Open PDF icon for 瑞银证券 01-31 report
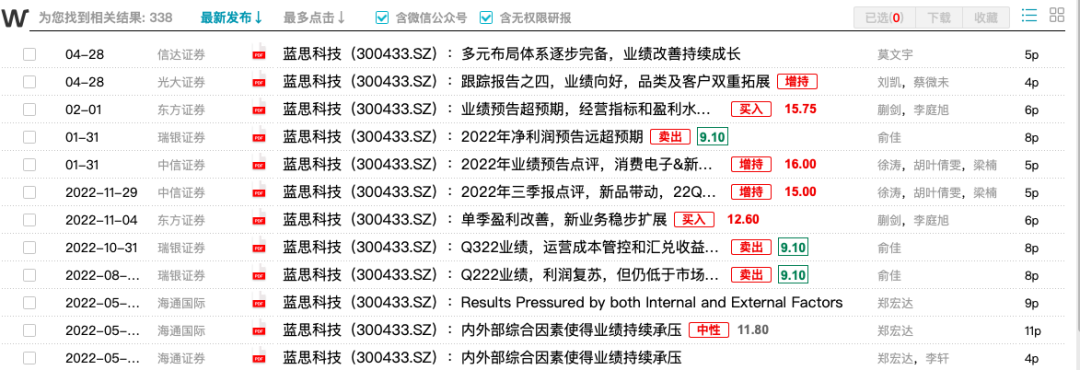The height and width of the screenshot is (370, 1080). [259, 137]
